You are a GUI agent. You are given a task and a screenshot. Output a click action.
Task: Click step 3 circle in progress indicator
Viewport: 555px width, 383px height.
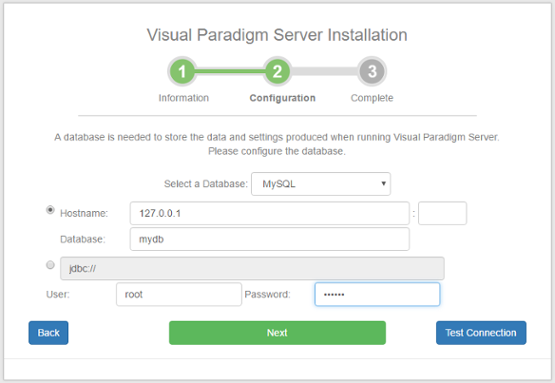click(372, 72)
